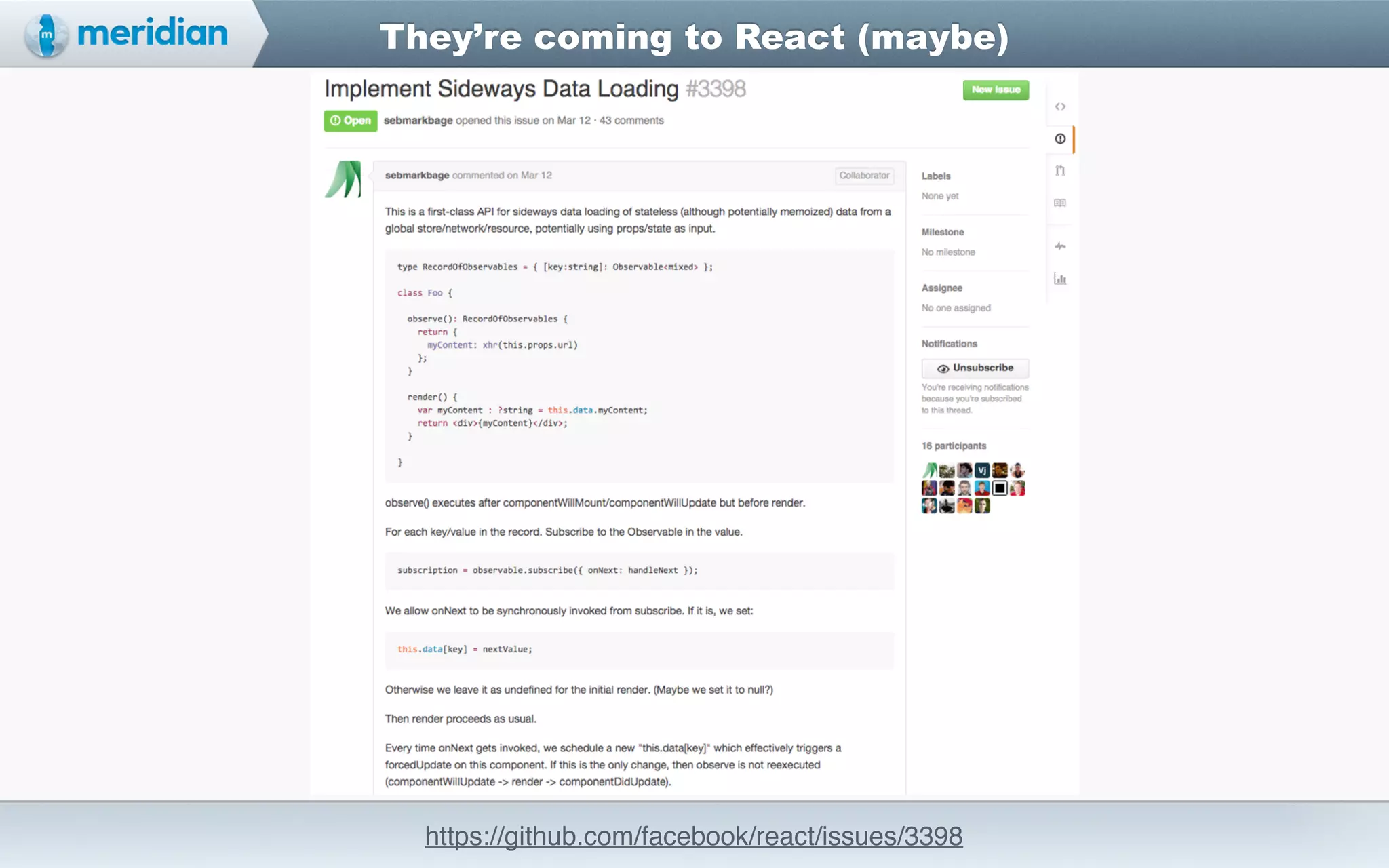Image resolution: width=1389 pixels, height=868 pixels.
Task: Click the 'subscription = observable.subscribe' code block
Action: 640,570
